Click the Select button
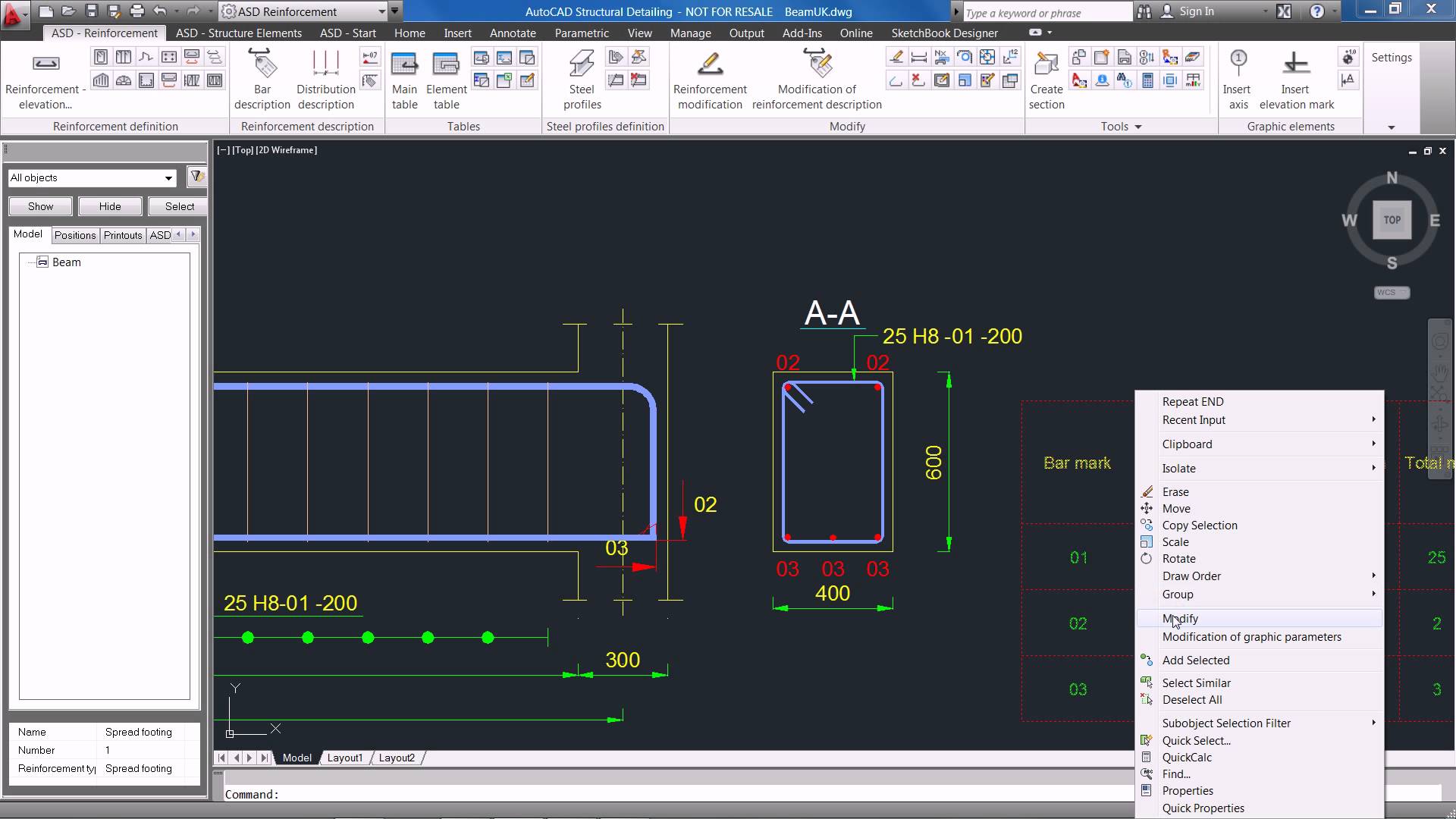 tap(179, 206)
